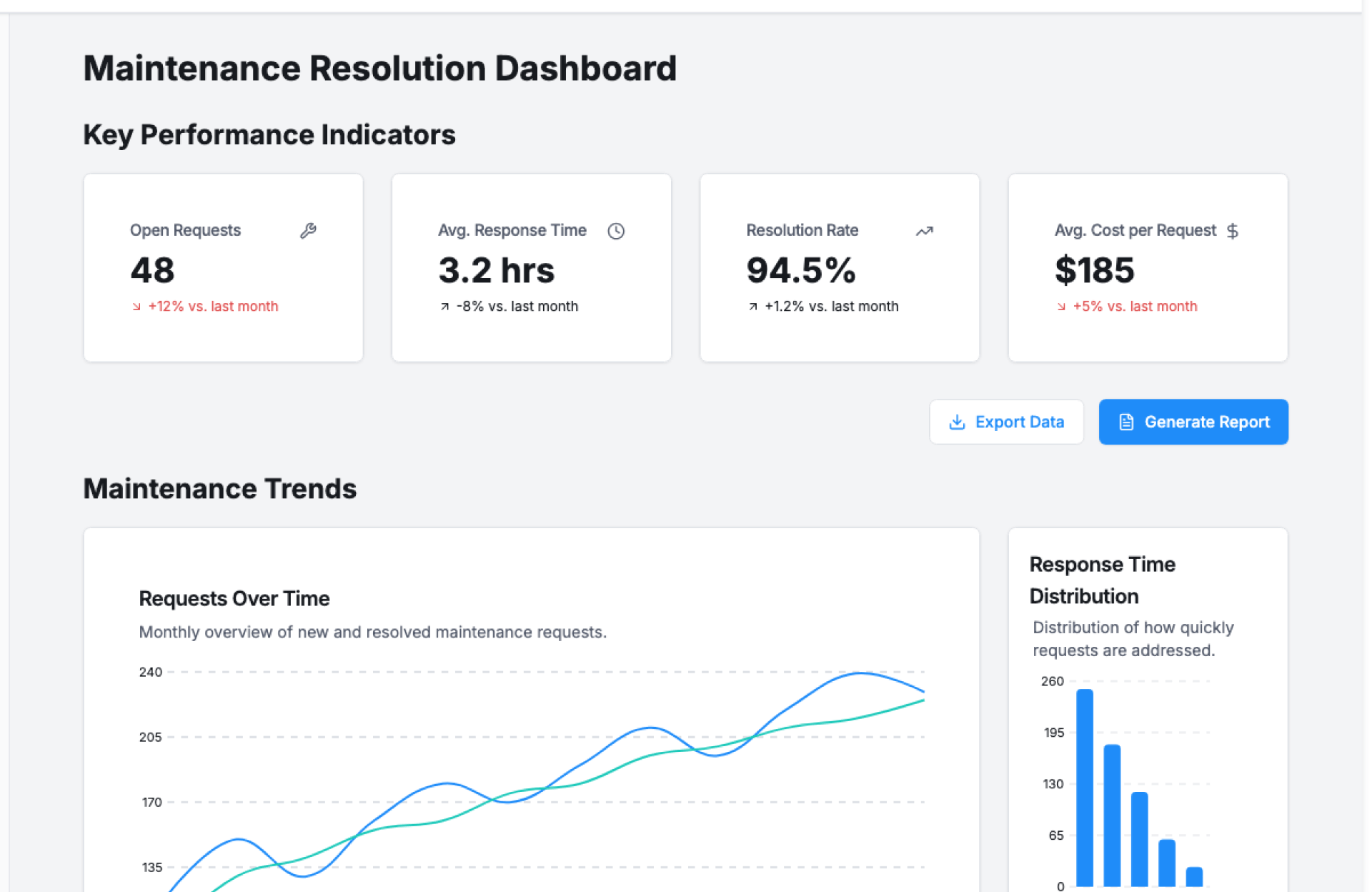Click the 48 open requests value
The height and width of the screenshot is (892, 1372).
152,270
